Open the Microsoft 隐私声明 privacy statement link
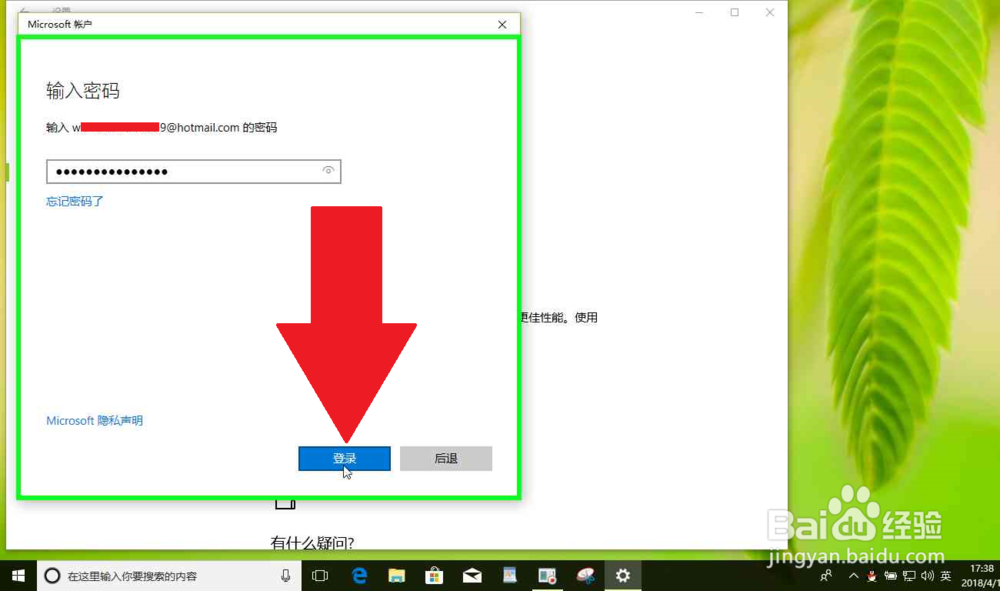The image size is (1000, 591). [93, 420]
